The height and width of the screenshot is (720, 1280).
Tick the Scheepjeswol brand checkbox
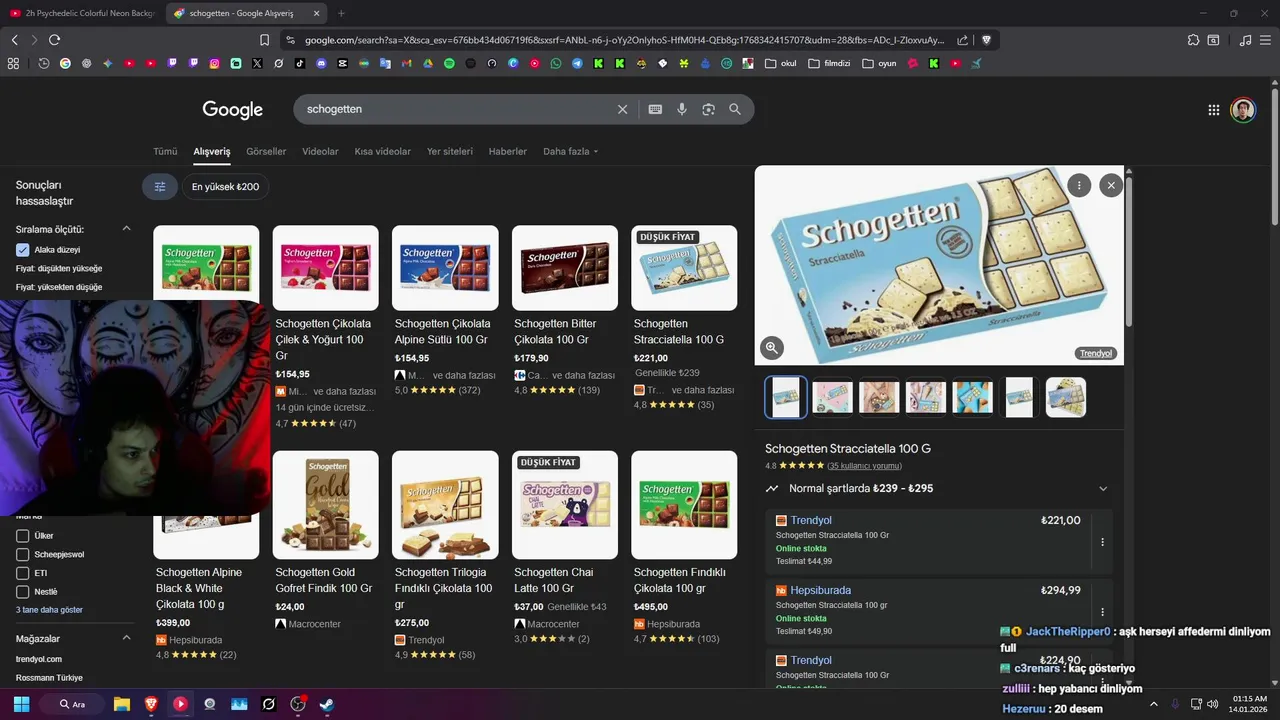tap(23, 554)
